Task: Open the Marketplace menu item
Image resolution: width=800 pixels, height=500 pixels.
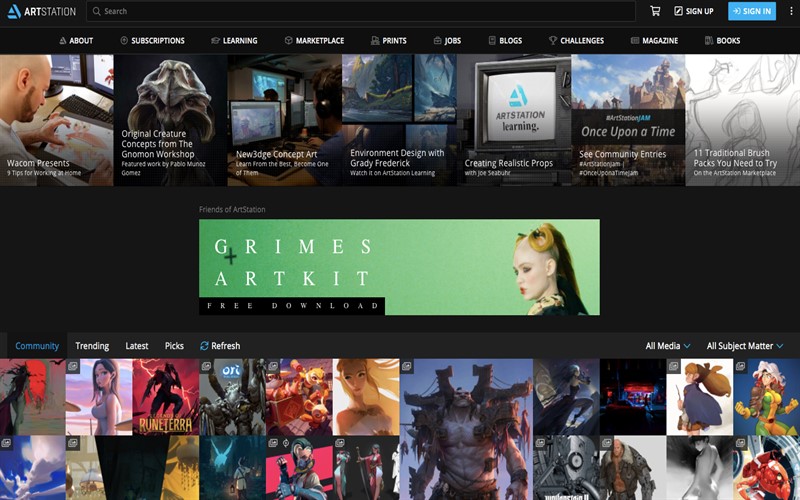Action: (314, 40)
